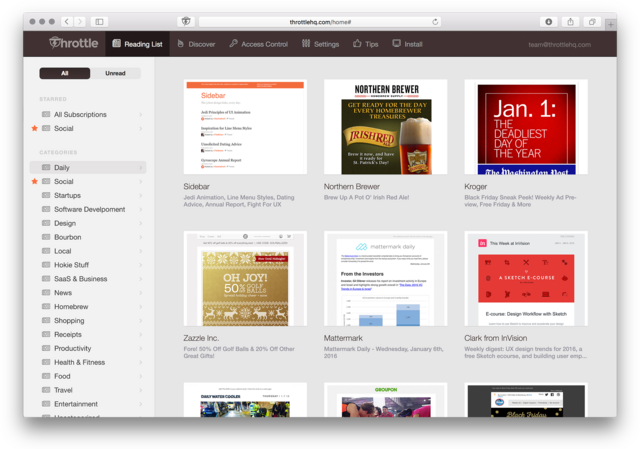Click the Throttle logo

[73, 43]
